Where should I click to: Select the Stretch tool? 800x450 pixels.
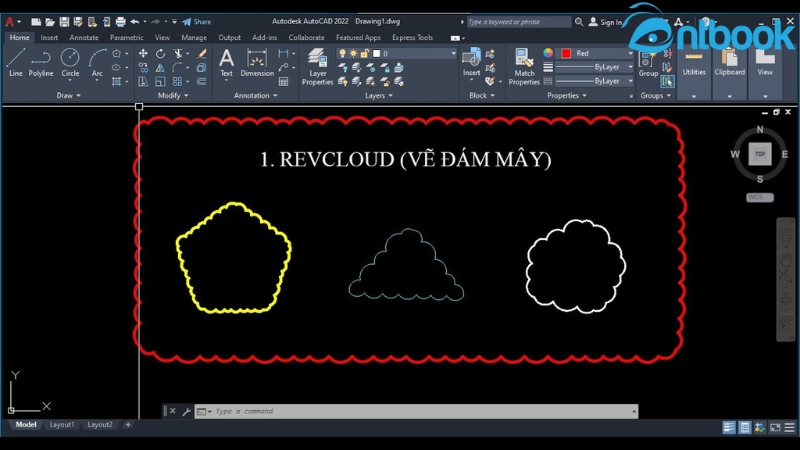[143, 81]
